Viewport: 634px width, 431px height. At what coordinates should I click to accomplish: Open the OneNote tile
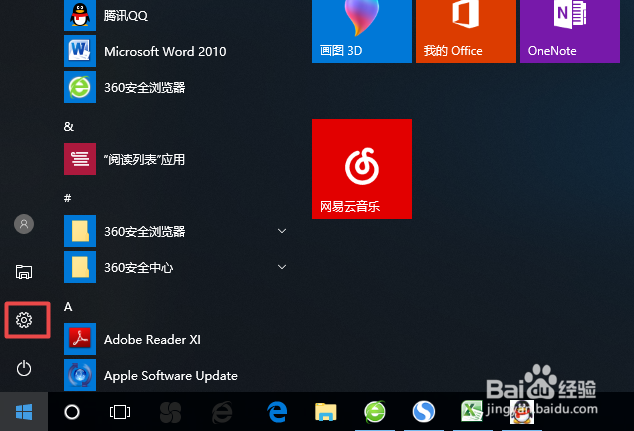[x=570, y=31]
